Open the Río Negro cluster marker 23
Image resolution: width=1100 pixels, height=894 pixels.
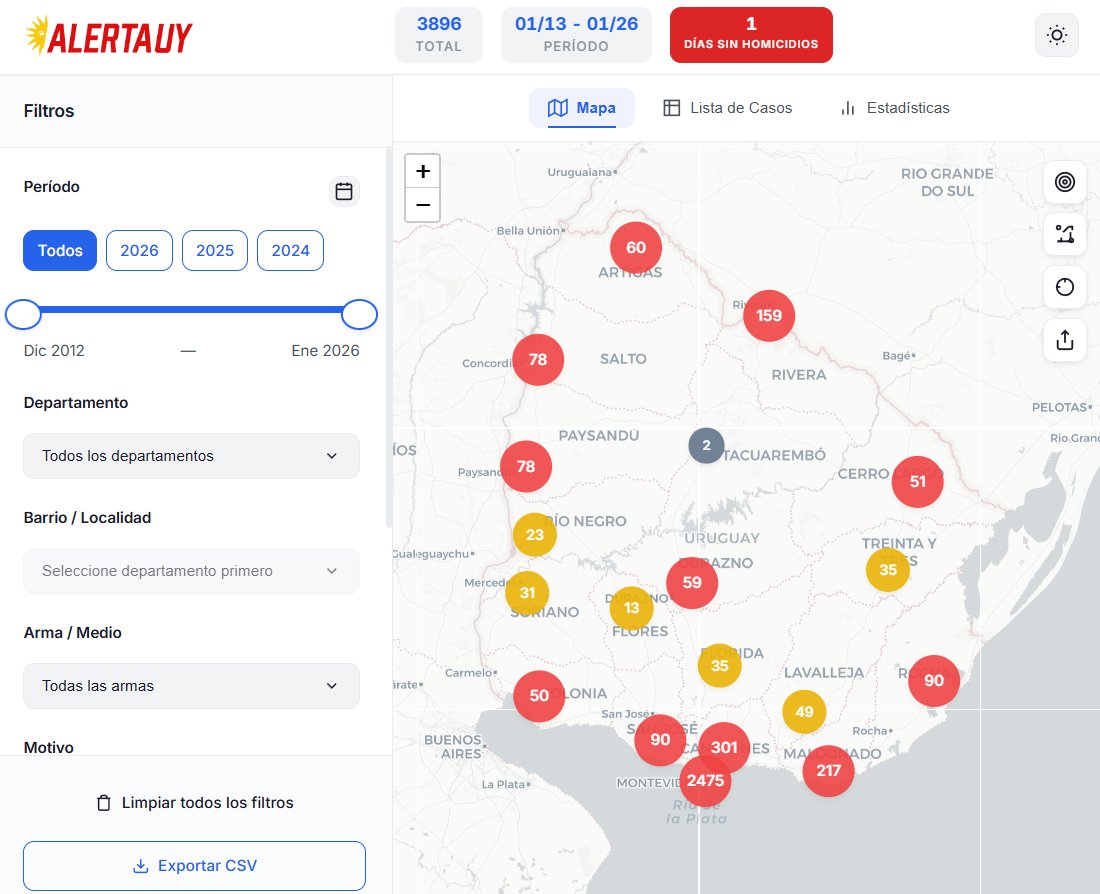[535, 535]
